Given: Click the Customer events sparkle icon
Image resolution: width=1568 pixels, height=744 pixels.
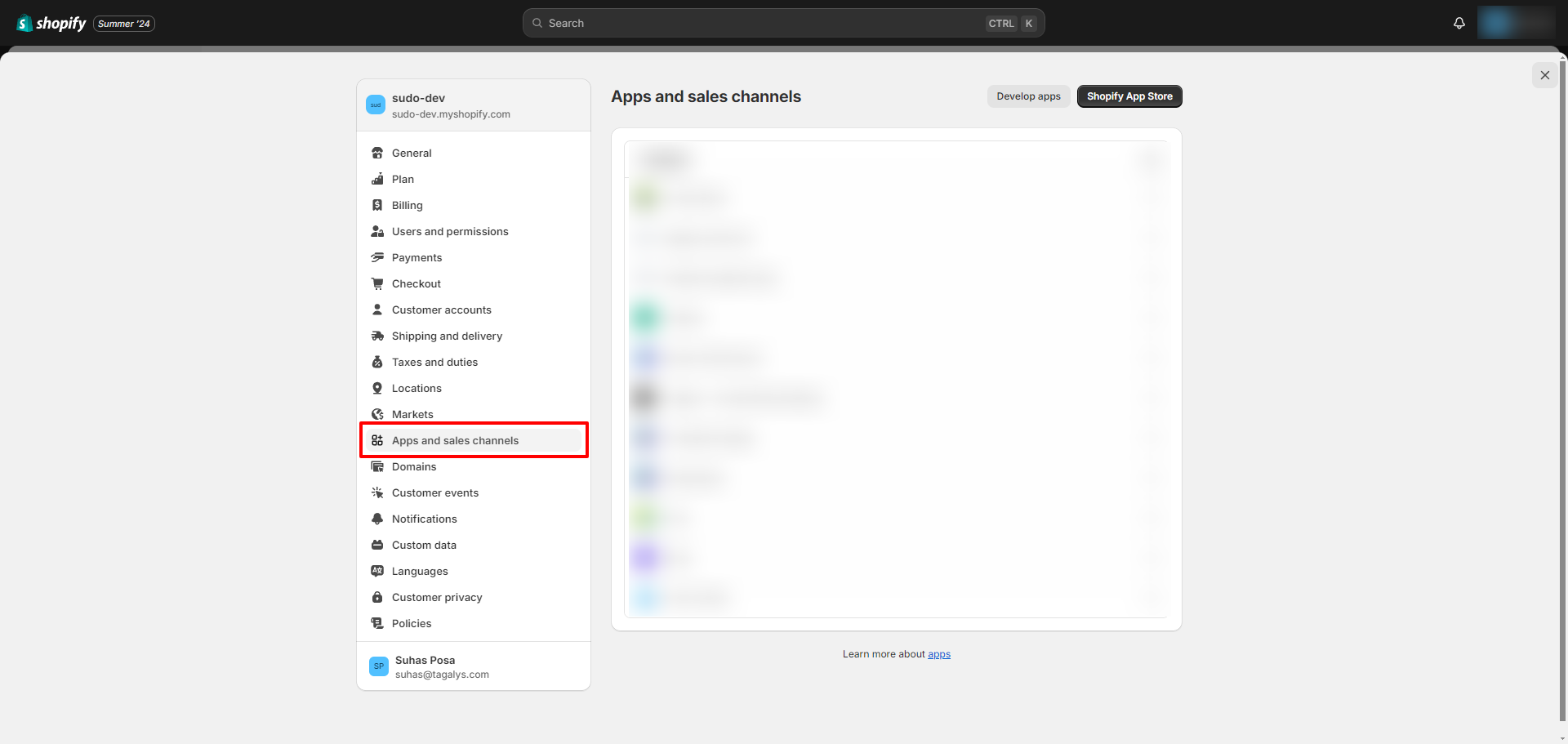Looking at the screenshot, I should (377, 492).
